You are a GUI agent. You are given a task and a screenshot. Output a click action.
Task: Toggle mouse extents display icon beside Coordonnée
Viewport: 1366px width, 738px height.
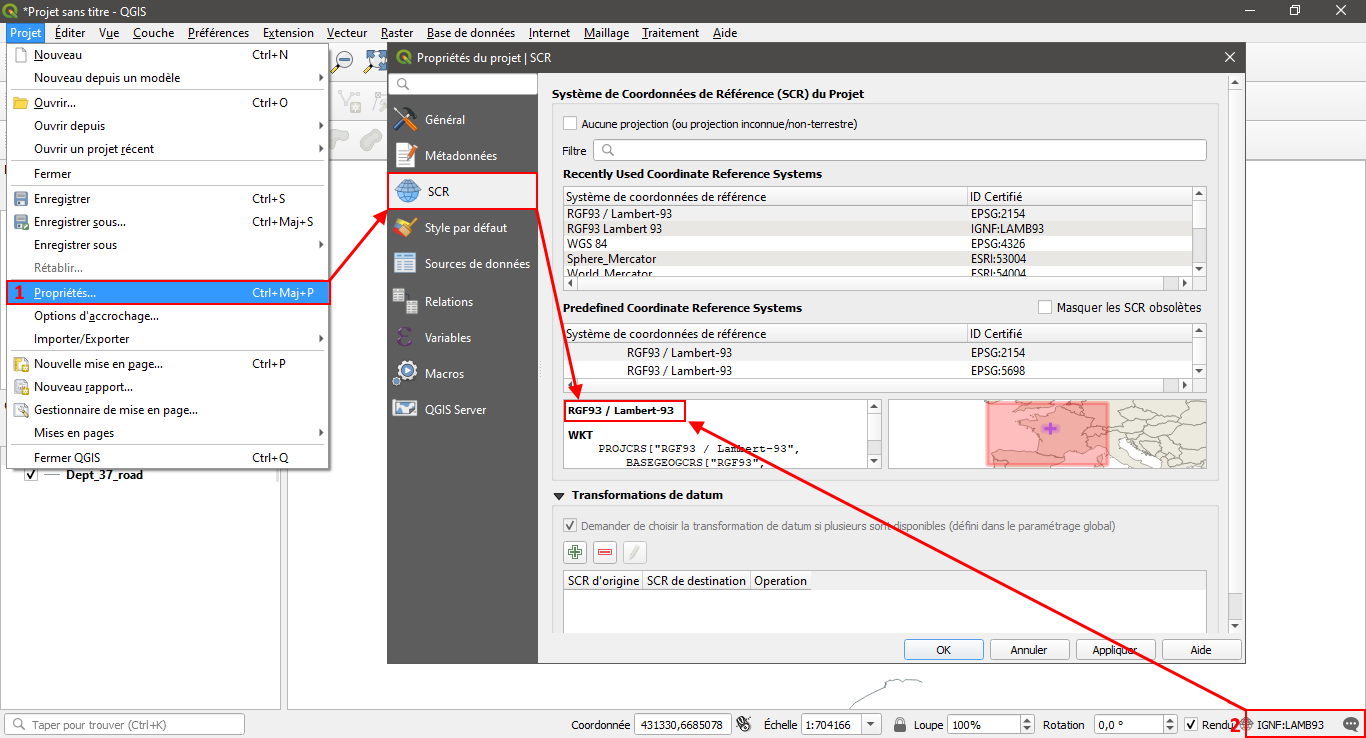point(744,724)
